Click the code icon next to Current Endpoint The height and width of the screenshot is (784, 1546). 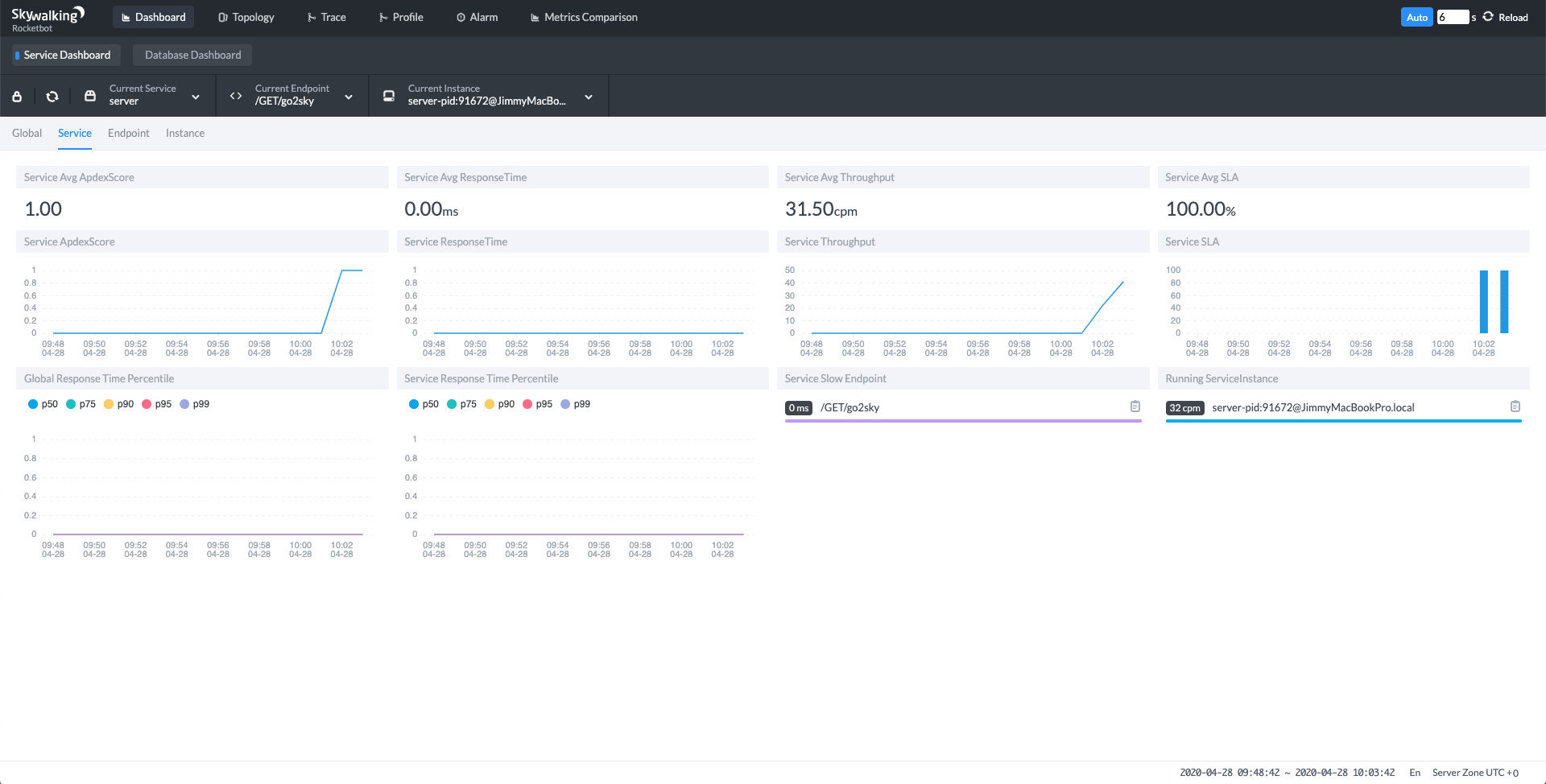coord(235,96)
